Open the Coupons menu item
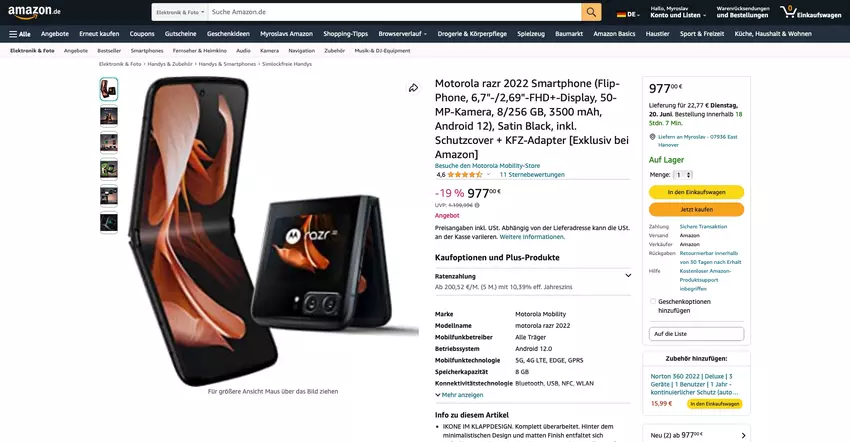Image resolution: width=850 pixels, height=442 pixels. 142,34
